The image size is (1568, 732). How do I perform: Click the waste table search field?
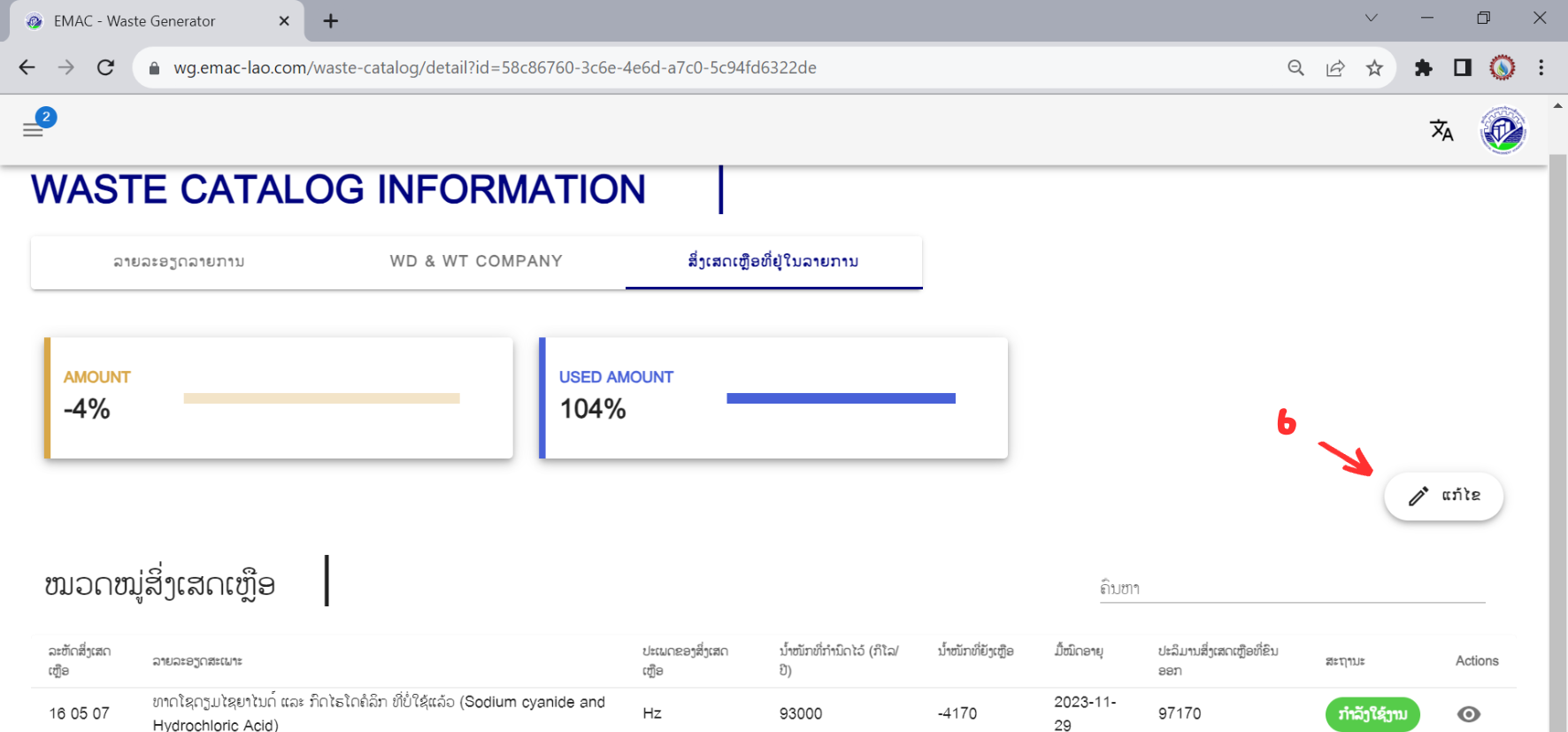tap(1291, 589)
